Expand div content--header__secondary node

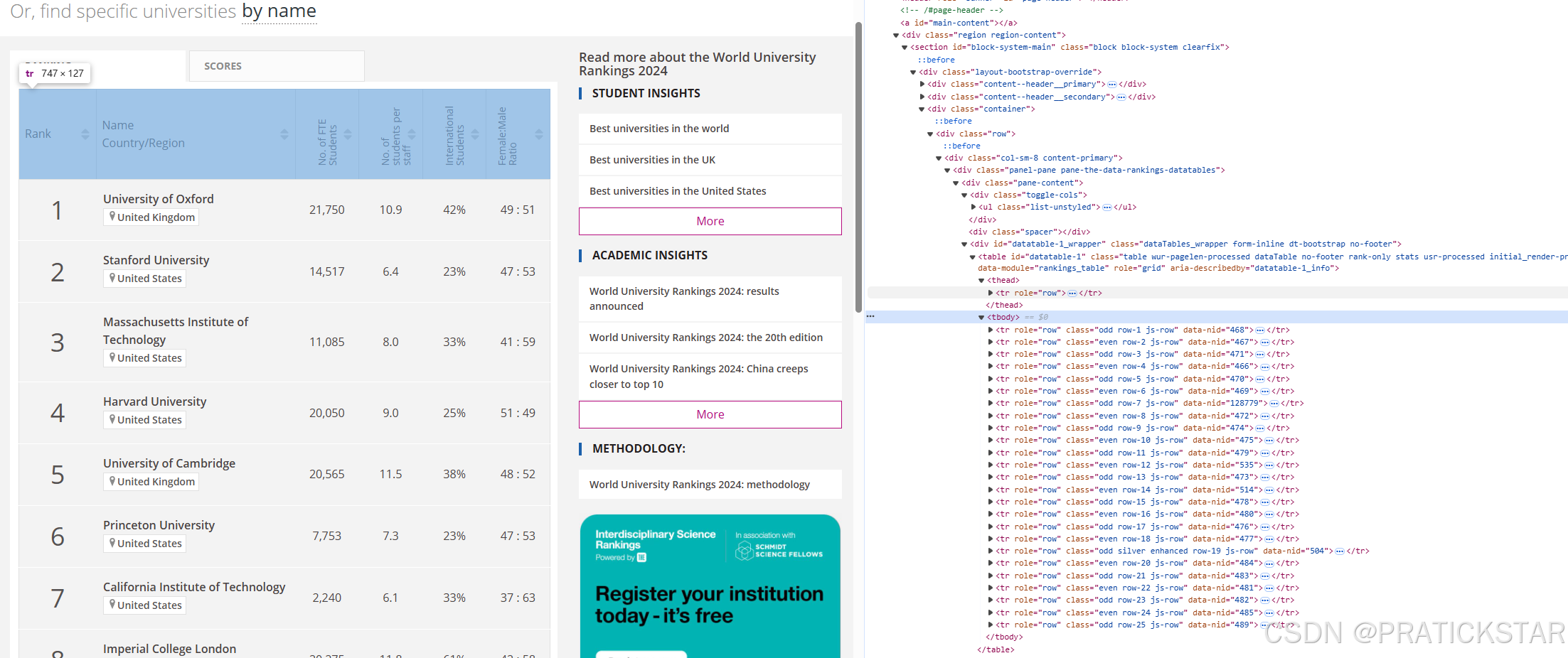922,97
